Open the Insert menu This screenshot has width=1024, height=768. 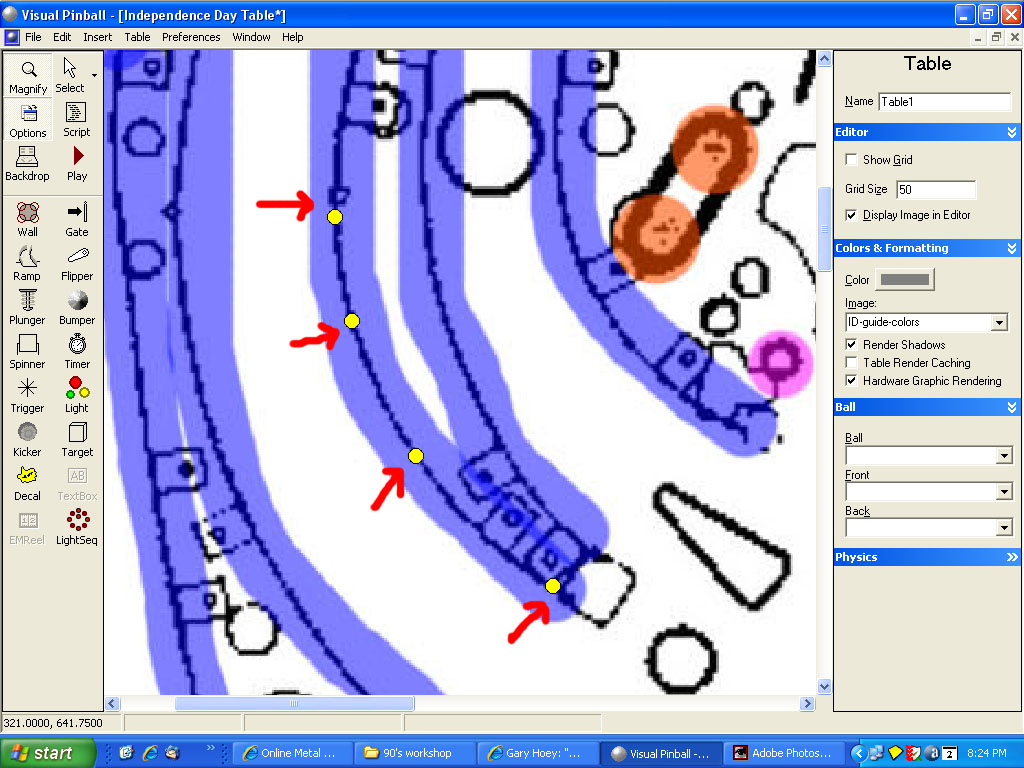[x=97, y=37]
